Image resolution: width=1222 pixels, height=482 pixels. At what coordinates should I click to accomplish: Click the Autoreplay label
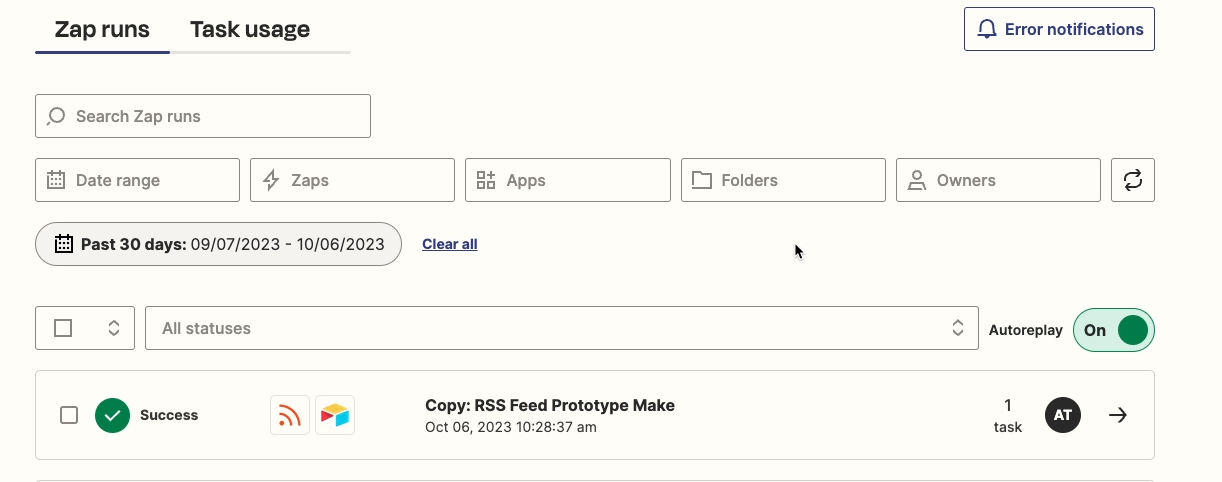[1026, 330]
